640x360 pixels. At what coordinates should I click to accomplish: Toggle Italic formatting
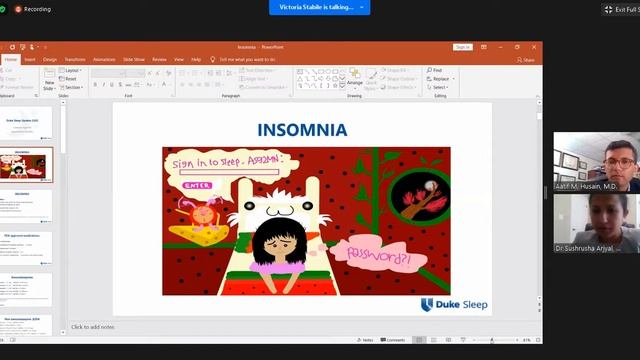click(104, 84)
